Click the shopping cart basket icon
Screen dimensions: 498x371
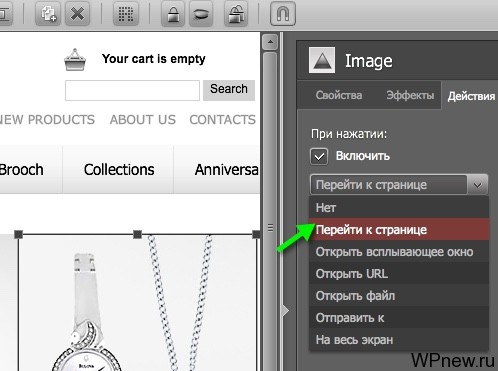tap(75, 60)
